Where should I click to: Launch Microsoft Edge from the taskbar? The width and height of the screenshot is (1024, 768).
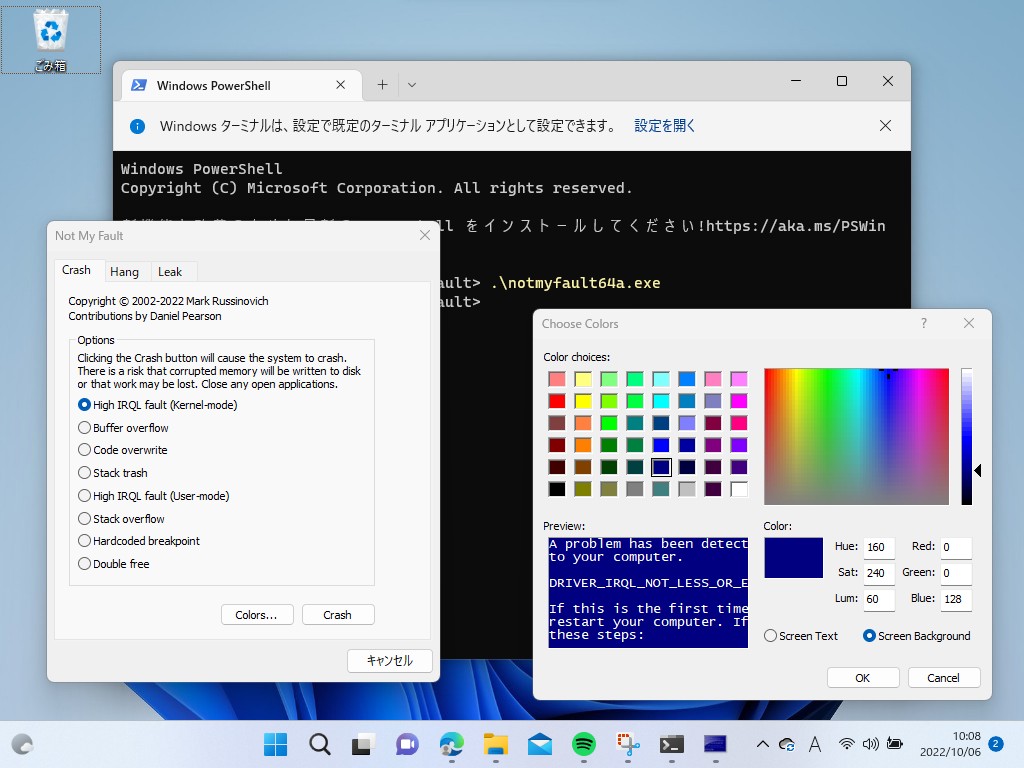[450, 745]
